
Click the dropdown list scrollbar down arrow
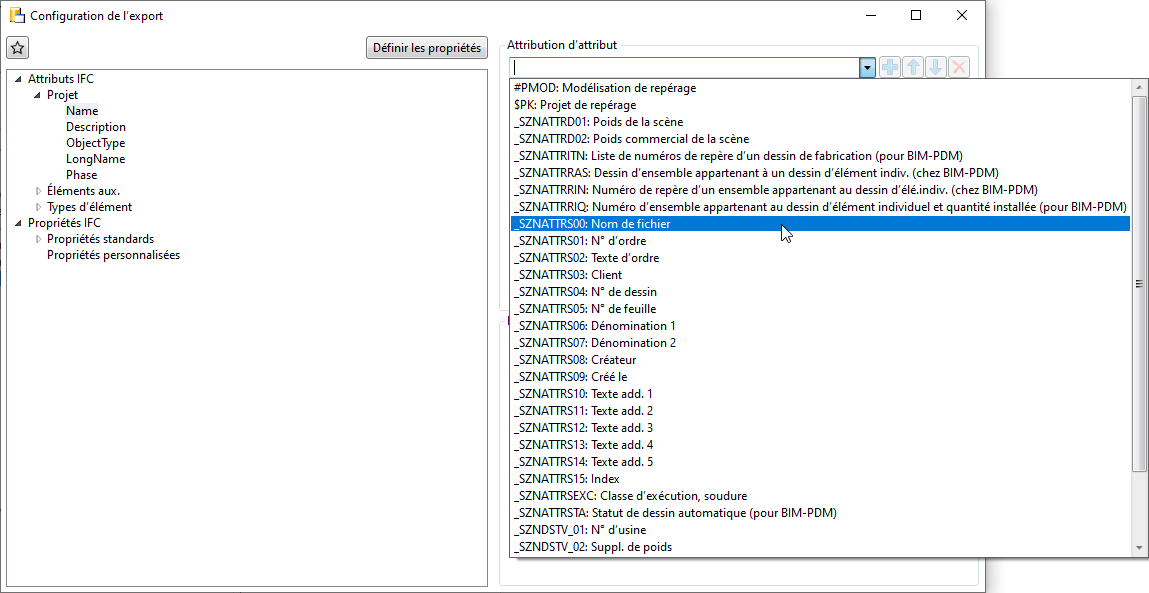point(1139,548)
